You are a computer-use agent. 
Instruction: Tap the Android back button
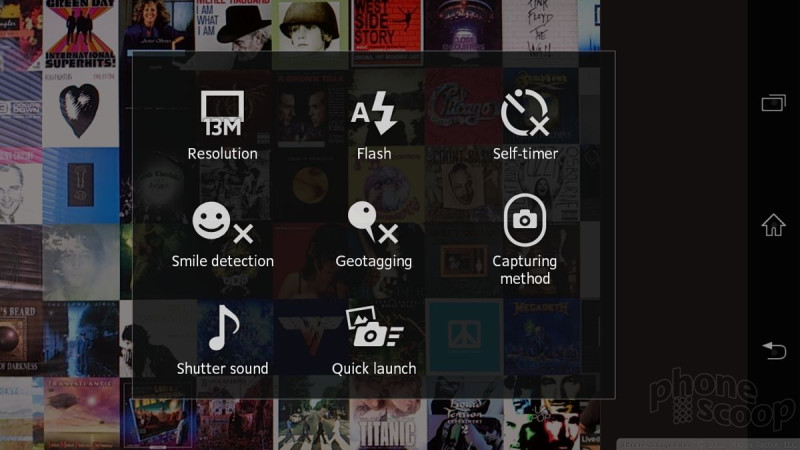(x=774, y=351)
